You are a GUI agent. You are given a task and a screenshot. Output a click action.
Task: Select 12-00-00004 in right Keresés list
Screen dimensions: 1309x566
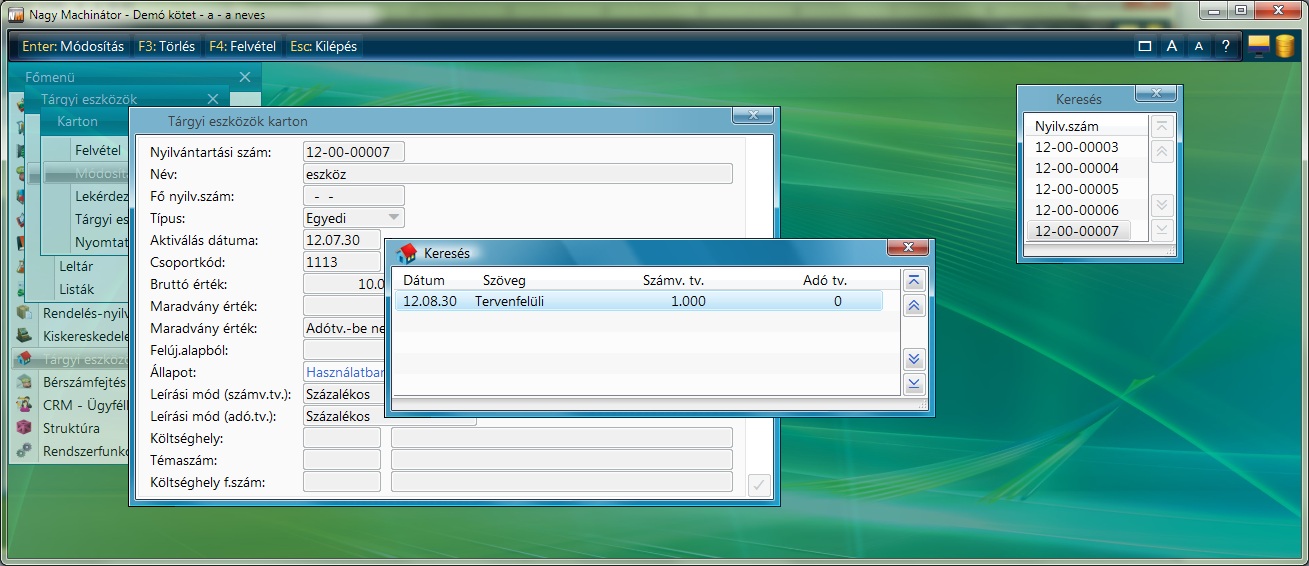click(1076, 168)
